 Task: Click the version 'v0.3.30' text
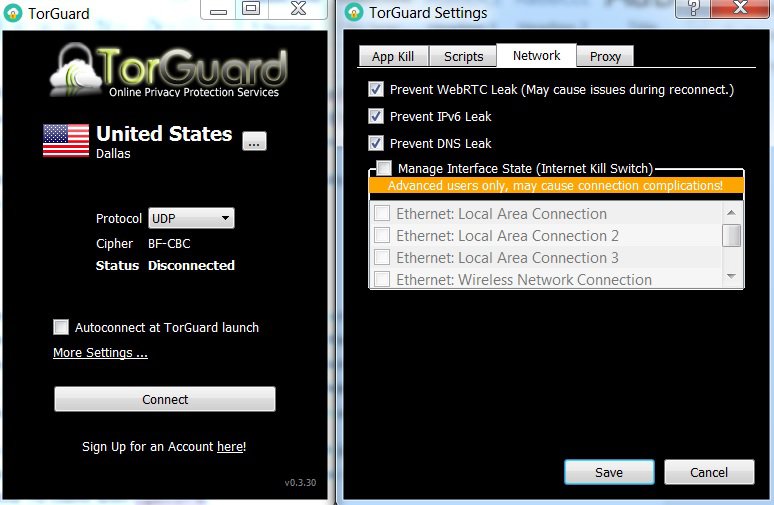(x=300, y=482)
